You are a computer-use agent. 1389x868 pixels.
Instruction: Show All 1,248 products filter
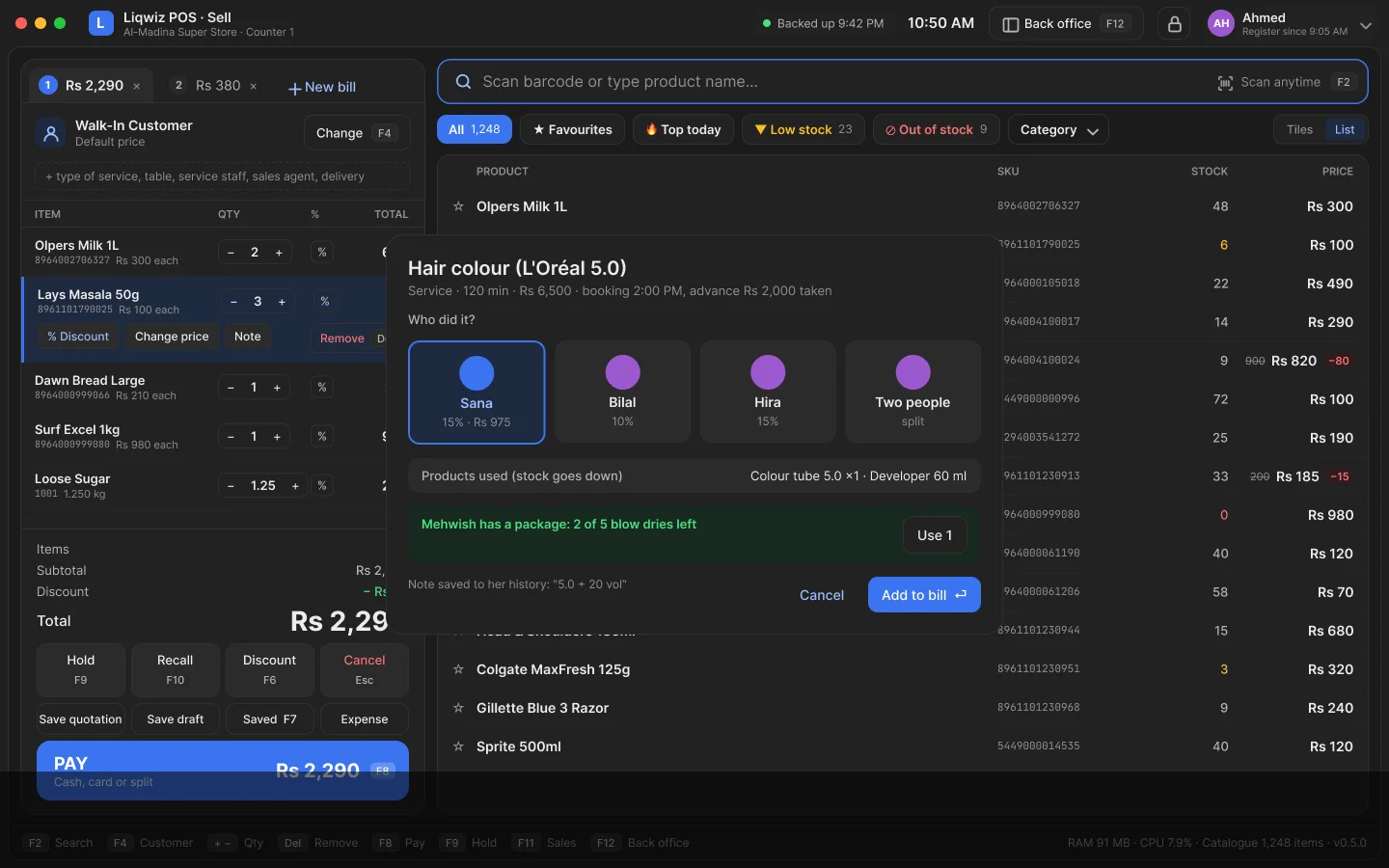(x=475, y=130)
